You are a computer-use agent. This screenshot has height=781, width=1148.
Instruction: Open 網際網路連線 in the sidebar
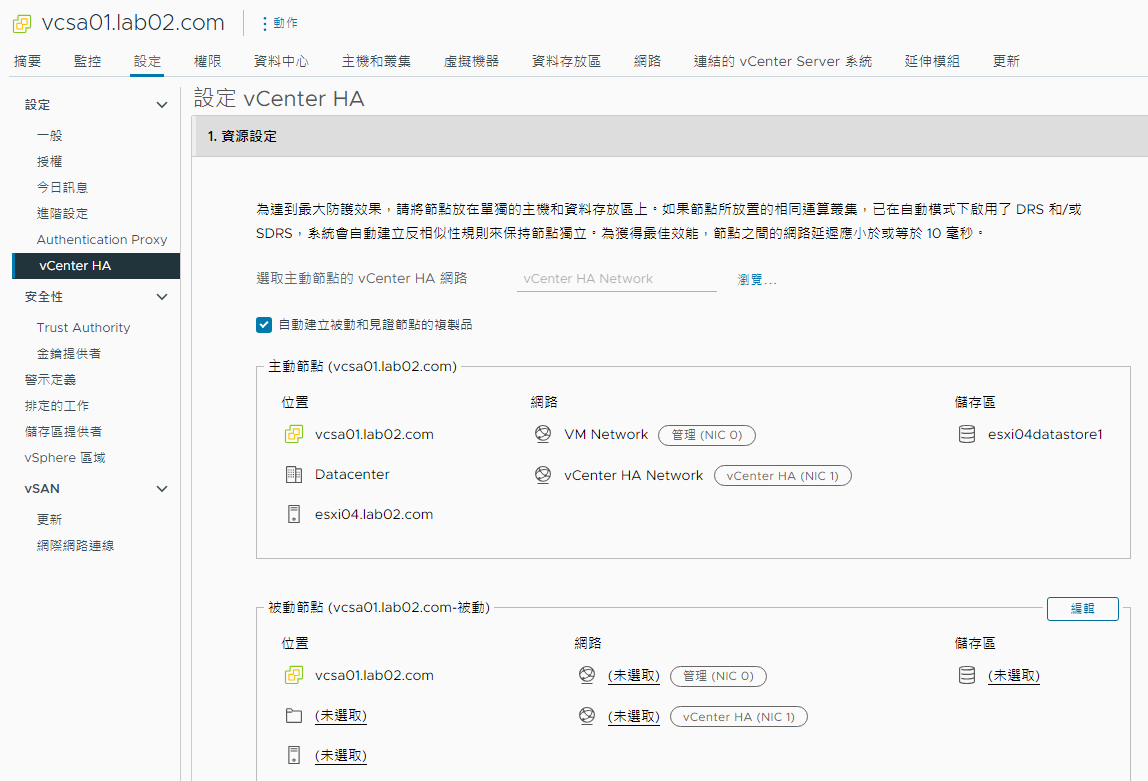(75, 545)
